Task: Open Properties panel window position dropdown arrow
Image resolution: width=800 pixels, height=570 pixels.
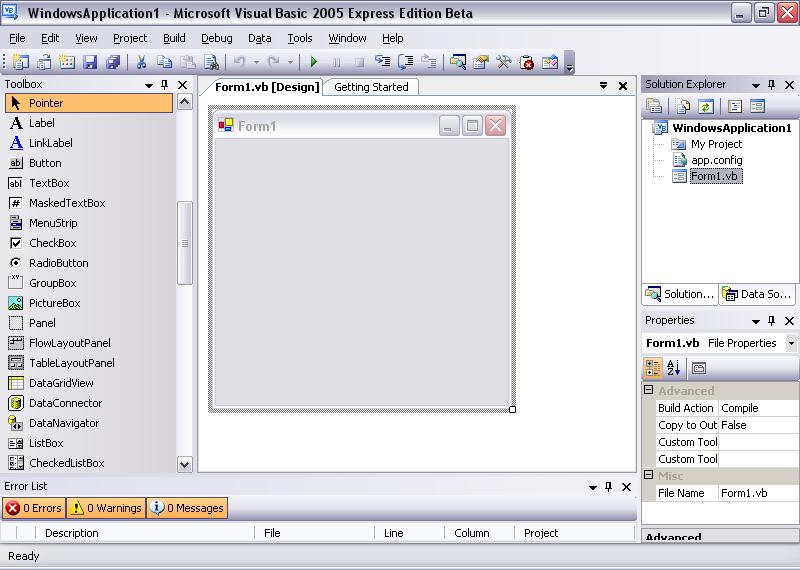Action: [x=756, y=321]
